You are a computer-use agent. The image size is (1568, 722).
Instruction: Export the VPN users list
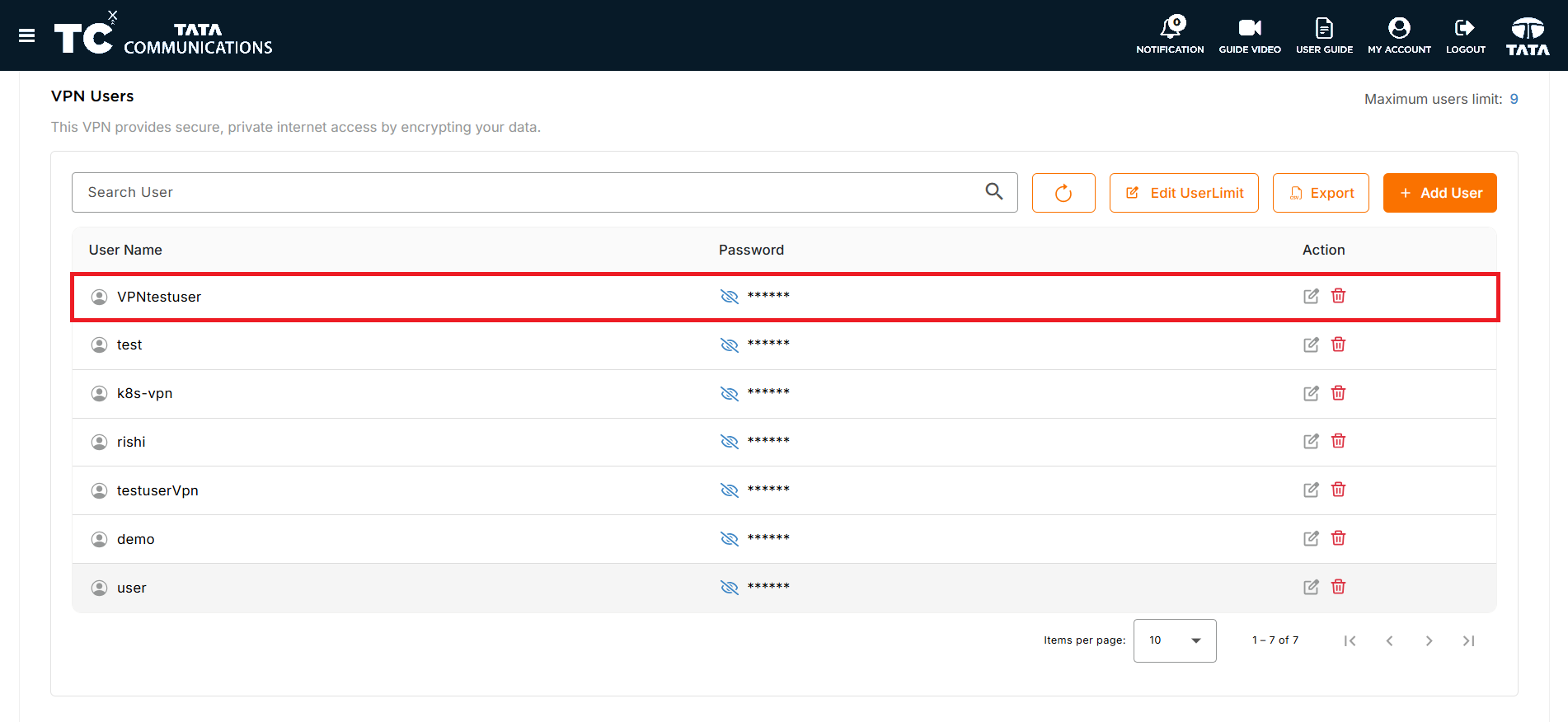pos(1321,193)
